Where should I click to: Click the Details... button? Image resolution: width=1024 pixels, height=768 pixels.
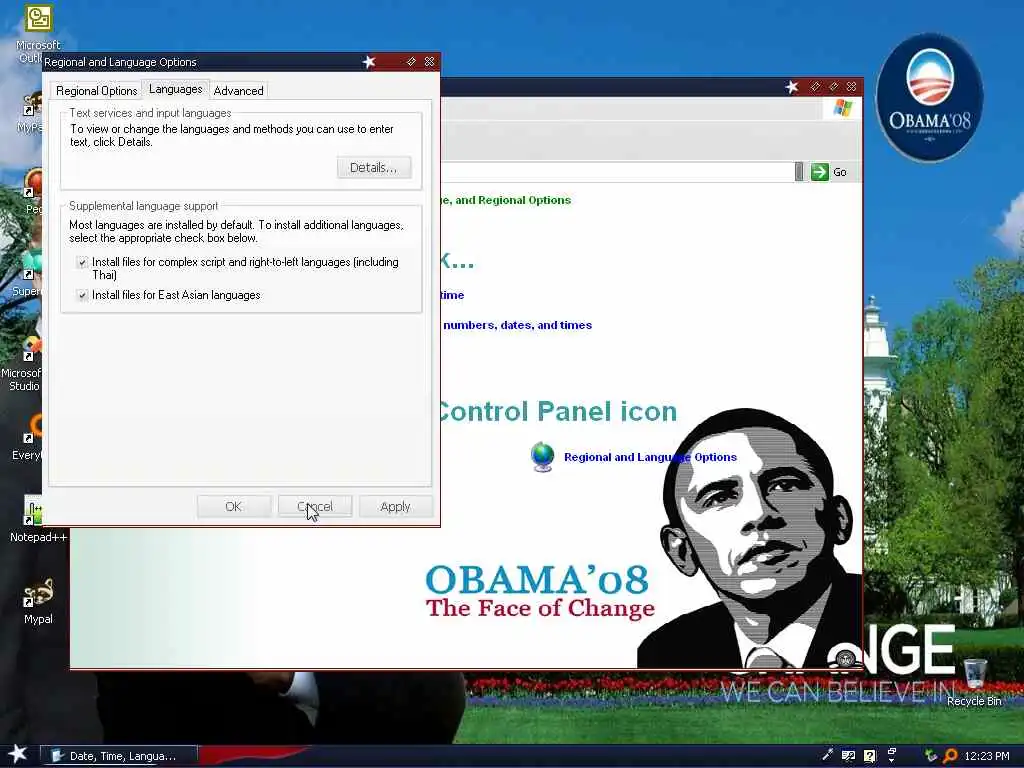point(374,168)
